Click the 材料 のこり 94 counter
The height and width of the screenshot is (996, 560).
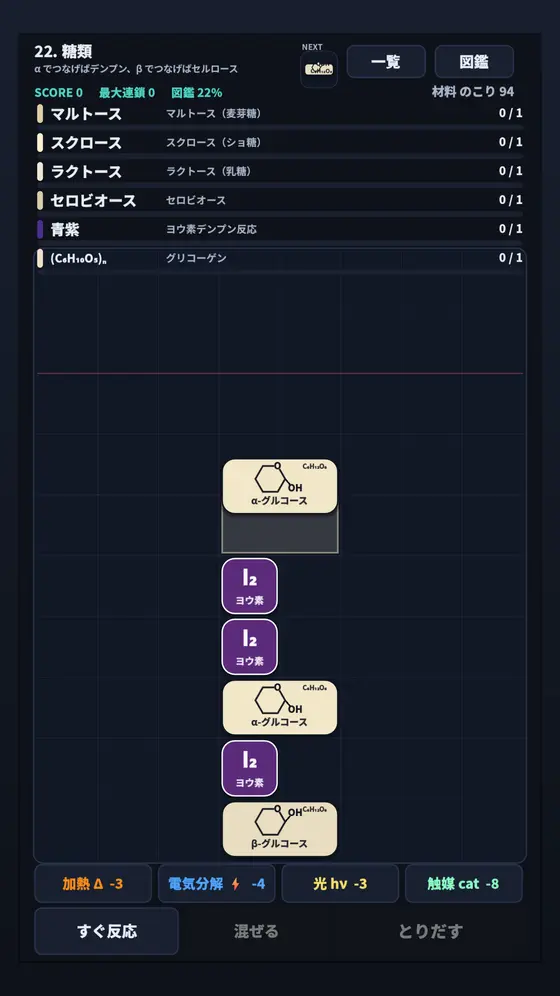(473, 91)
